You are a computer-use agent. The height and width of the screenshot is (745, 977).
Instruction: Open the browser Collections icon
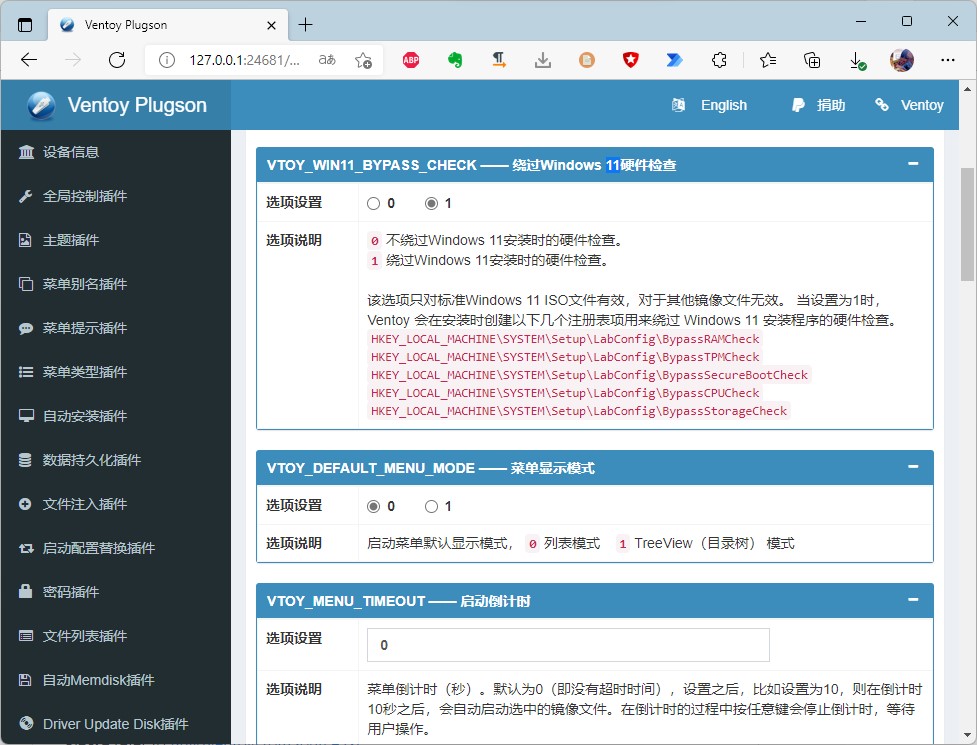pos(813,60)
